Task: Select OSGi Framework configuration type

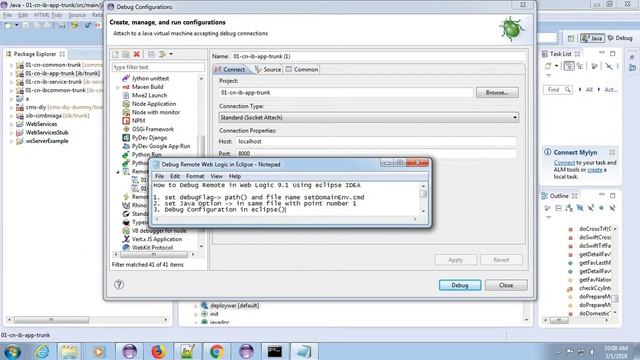Action: [x=153, y=129]
